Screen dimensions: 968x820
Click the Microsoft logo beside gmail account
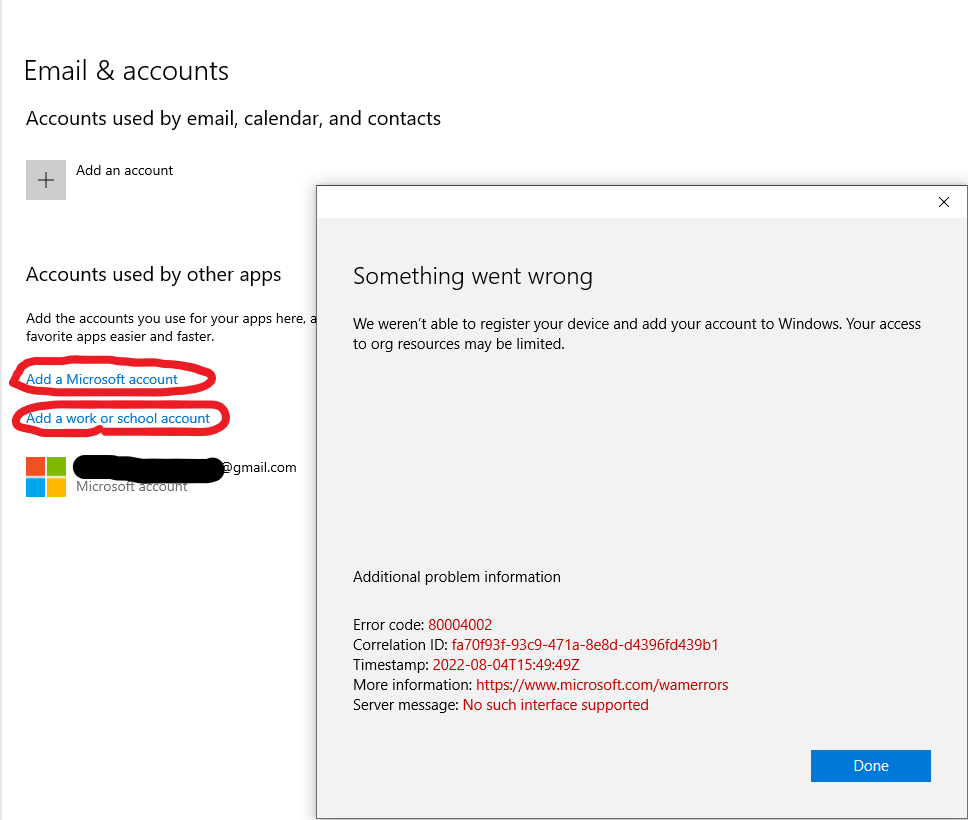click(x=46, y=477)
